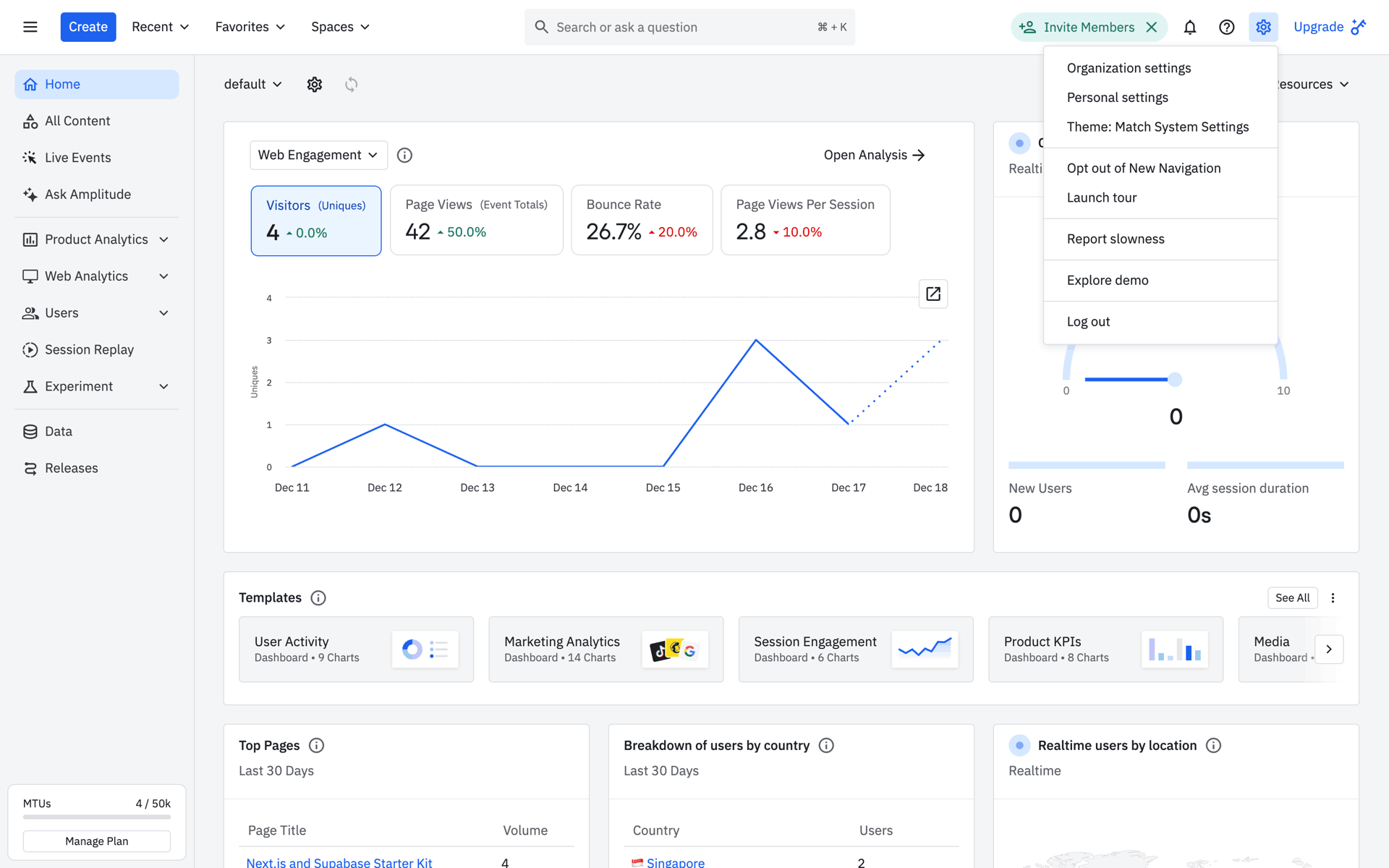Viewport: 1389px width, 868px height.
Task: Click the Upgrade link
Action: 1330,27
